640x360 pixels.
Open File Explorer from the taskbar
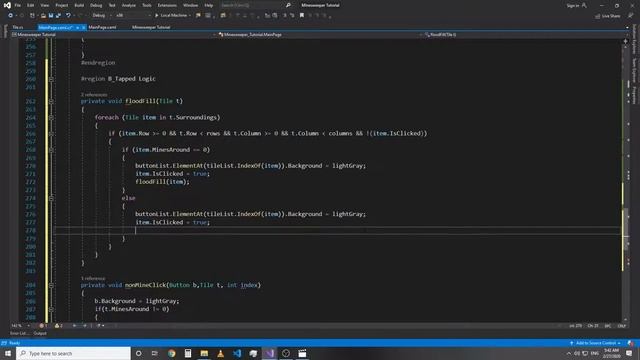(204, 353)
